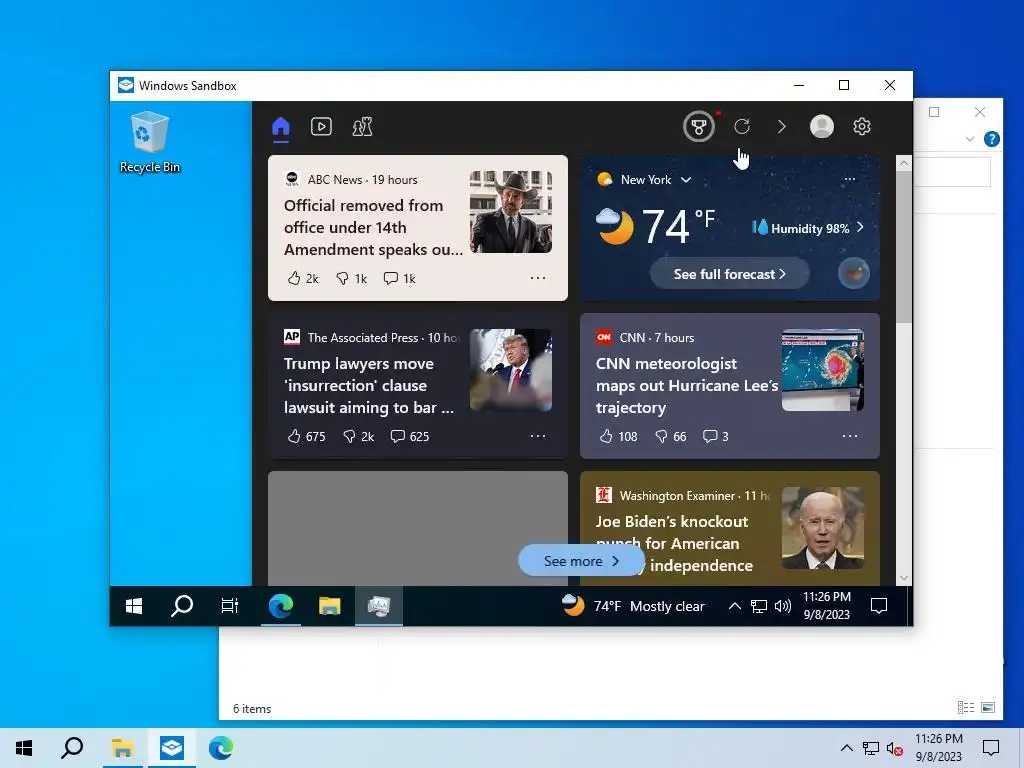
Task: Switch Explorer to large icons view
Action: tap(988, 707)
